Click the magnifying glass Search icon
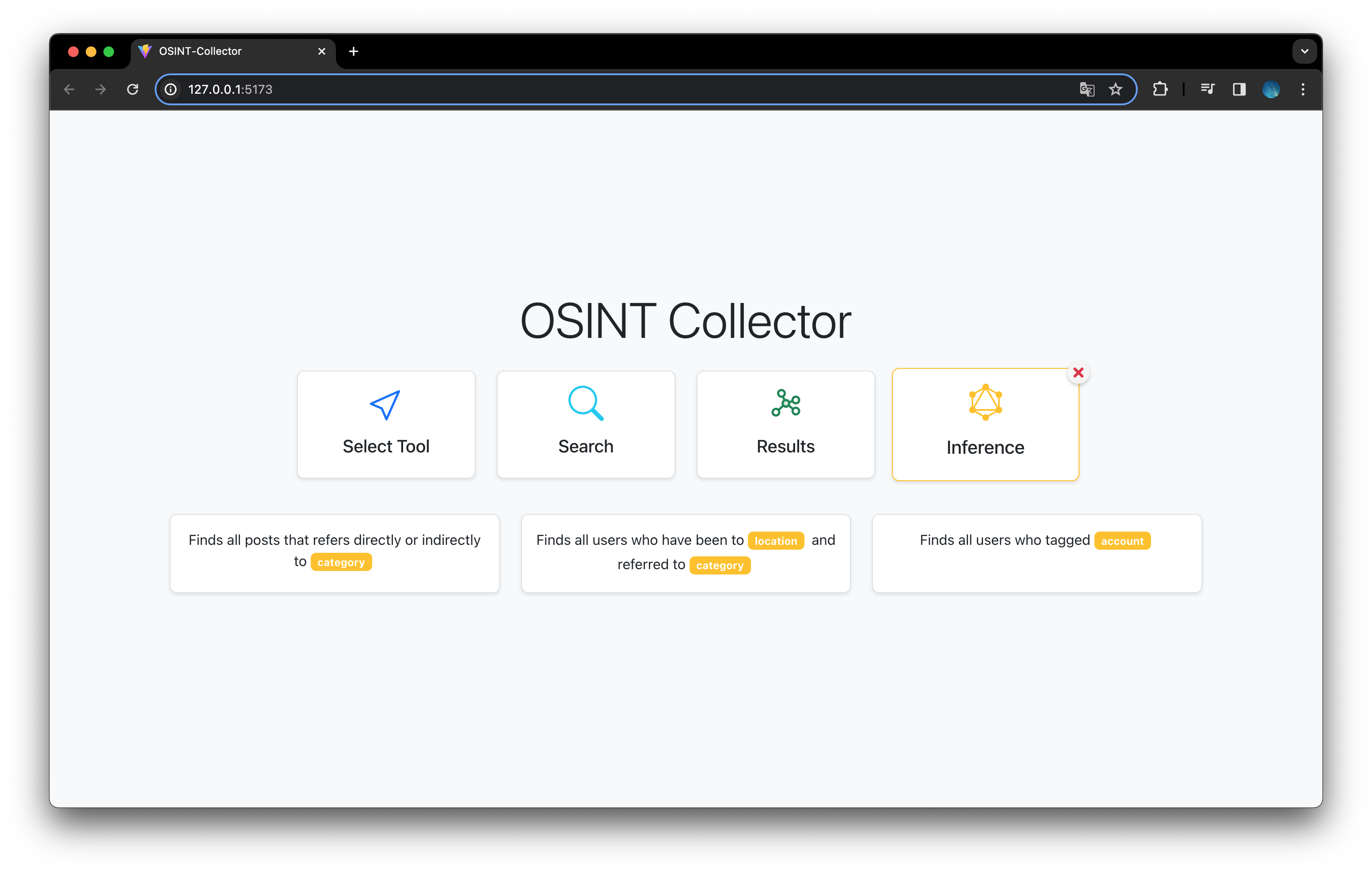 [x=586, y=404]
